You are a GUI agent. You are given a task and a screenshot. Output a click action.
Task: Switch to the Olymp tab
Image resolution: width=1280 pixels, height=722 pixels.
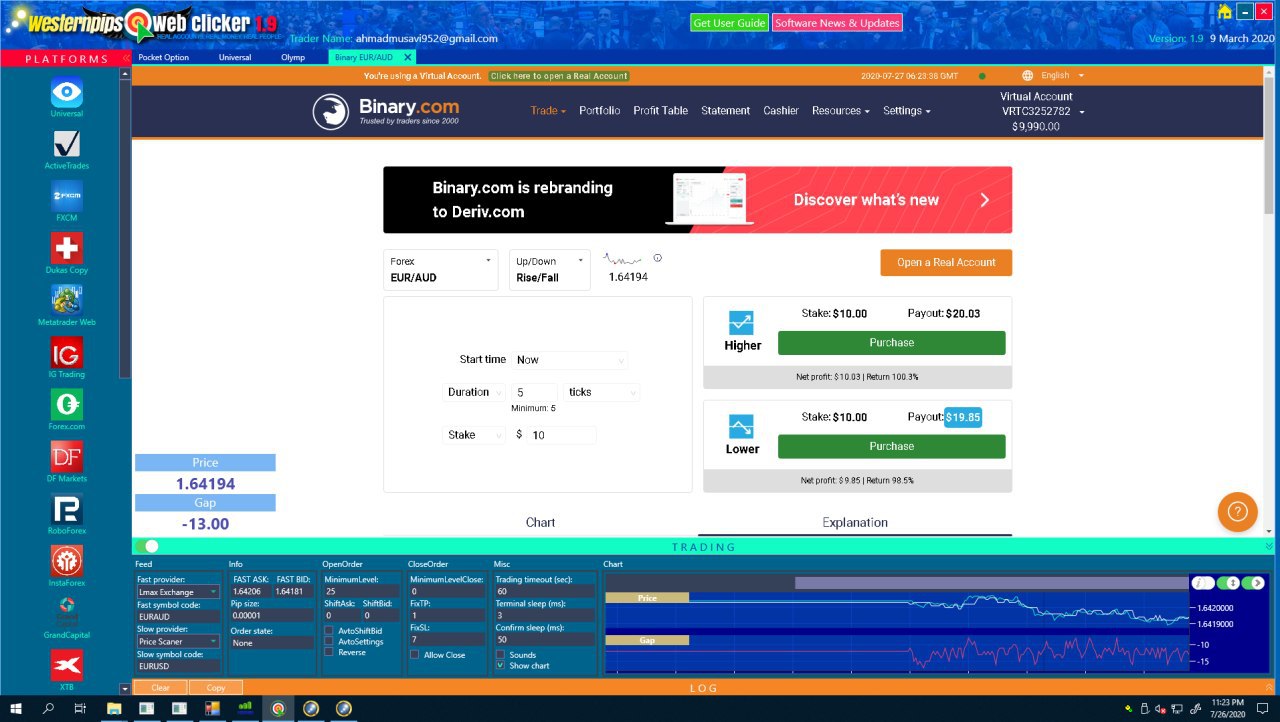[293, 57]
